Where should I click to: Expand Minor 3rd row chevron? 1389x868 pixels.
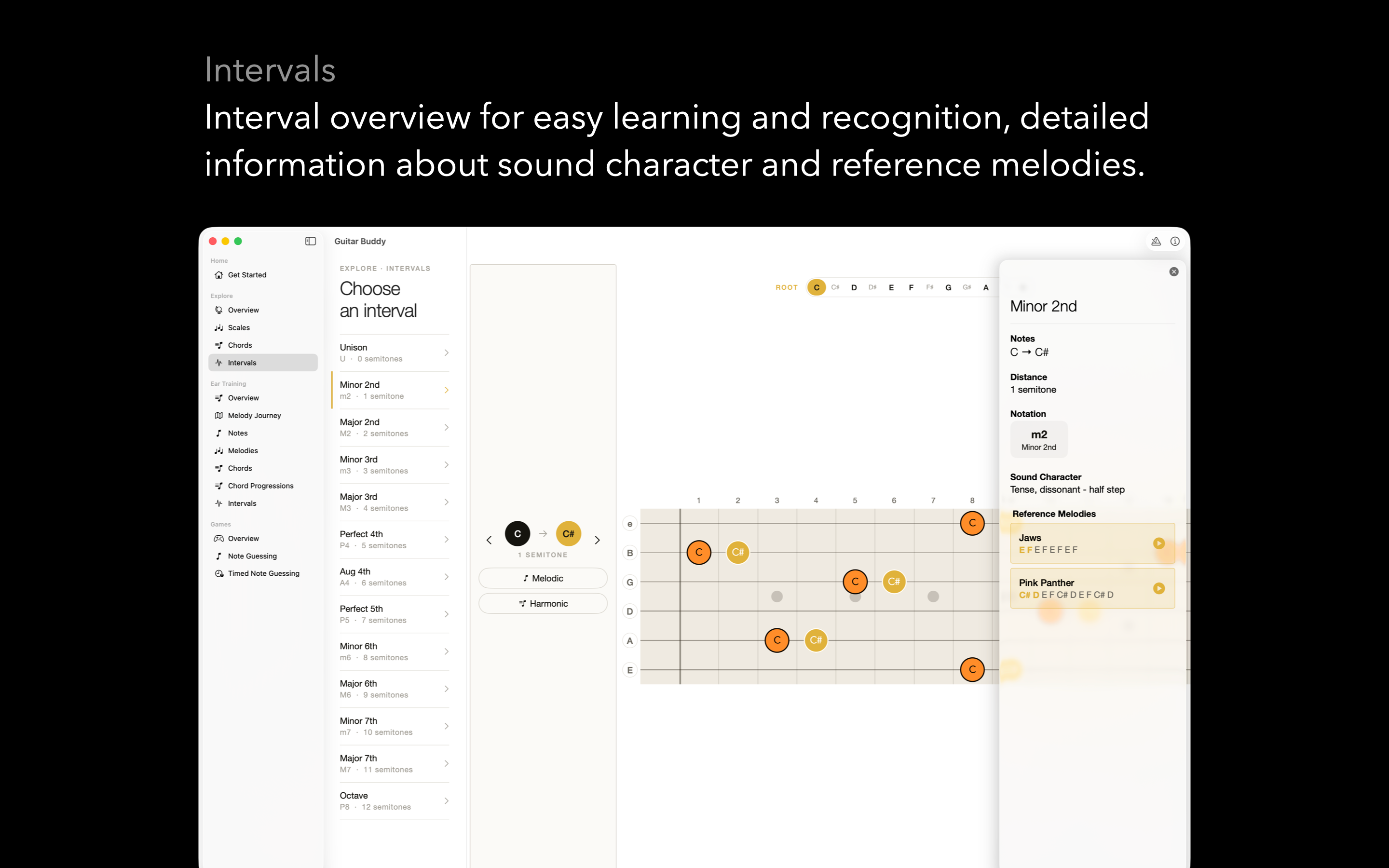[x=447, y=465]
